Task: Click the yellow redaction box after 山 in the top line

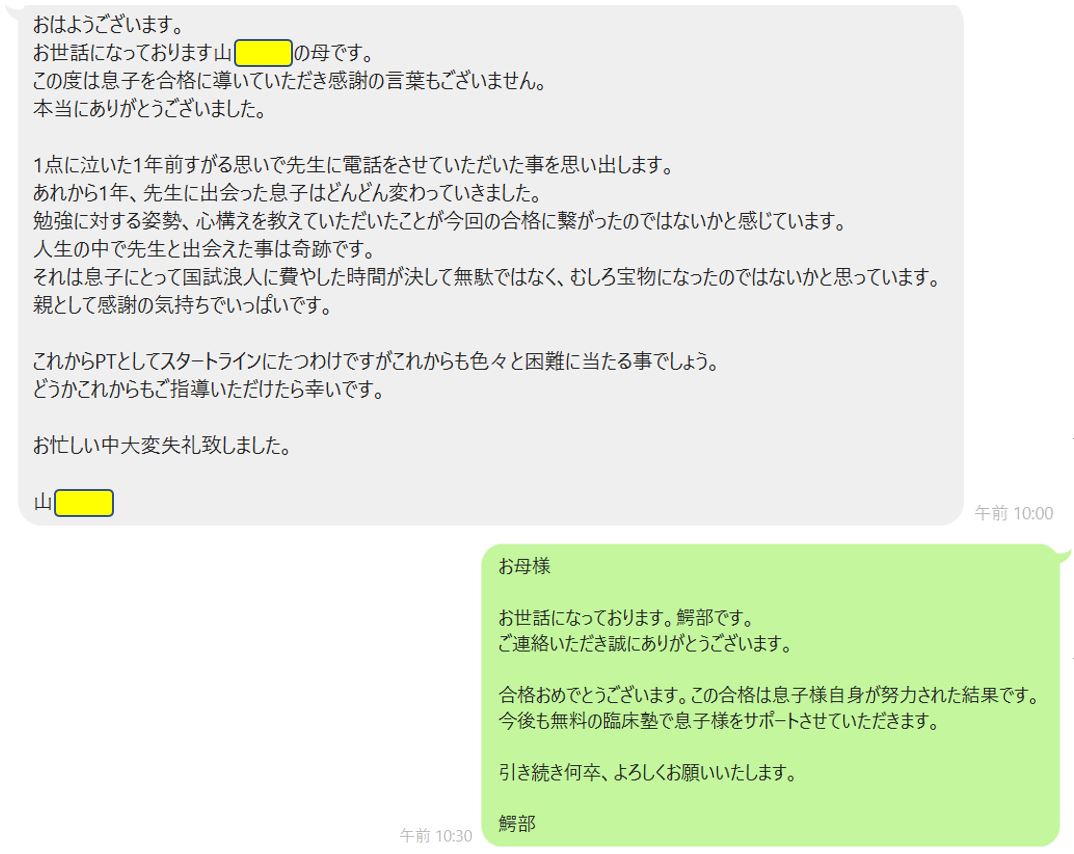Action: (x=263, y=53)
